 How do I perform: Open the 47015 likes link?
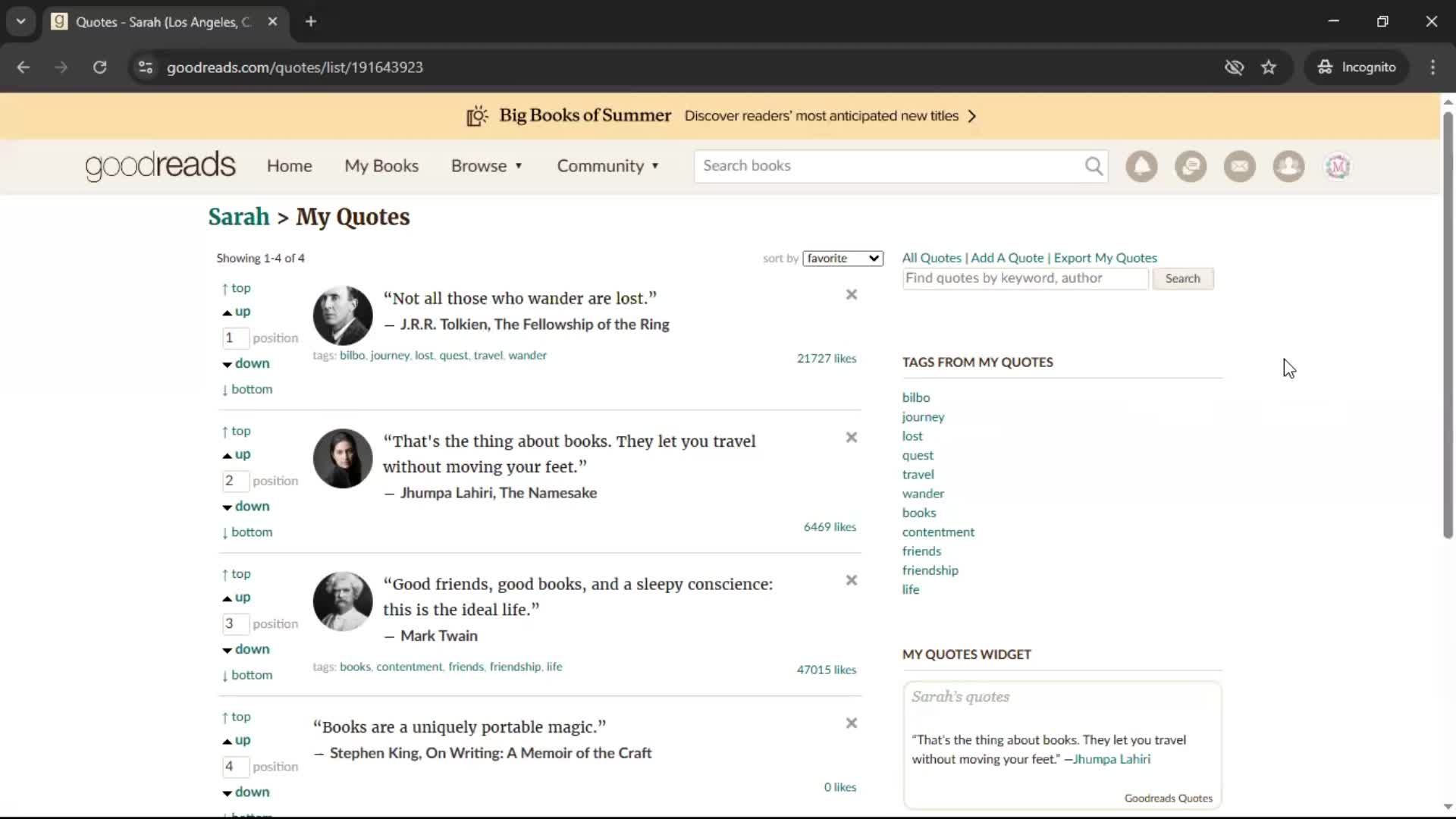pyautogui.click(x=826, y=670)
